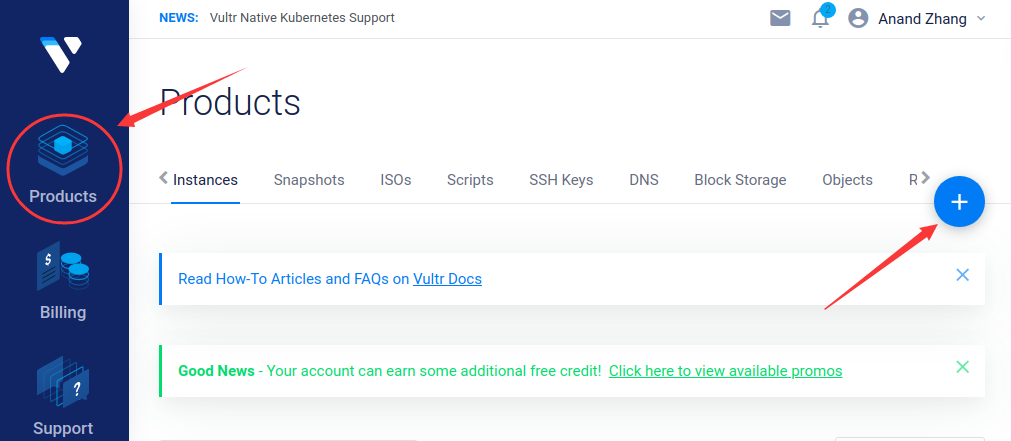Image resolution: width=1011 pixels, height=441 pixels.
Task: Click the blue plus deploy button
Action: [959, 202]
